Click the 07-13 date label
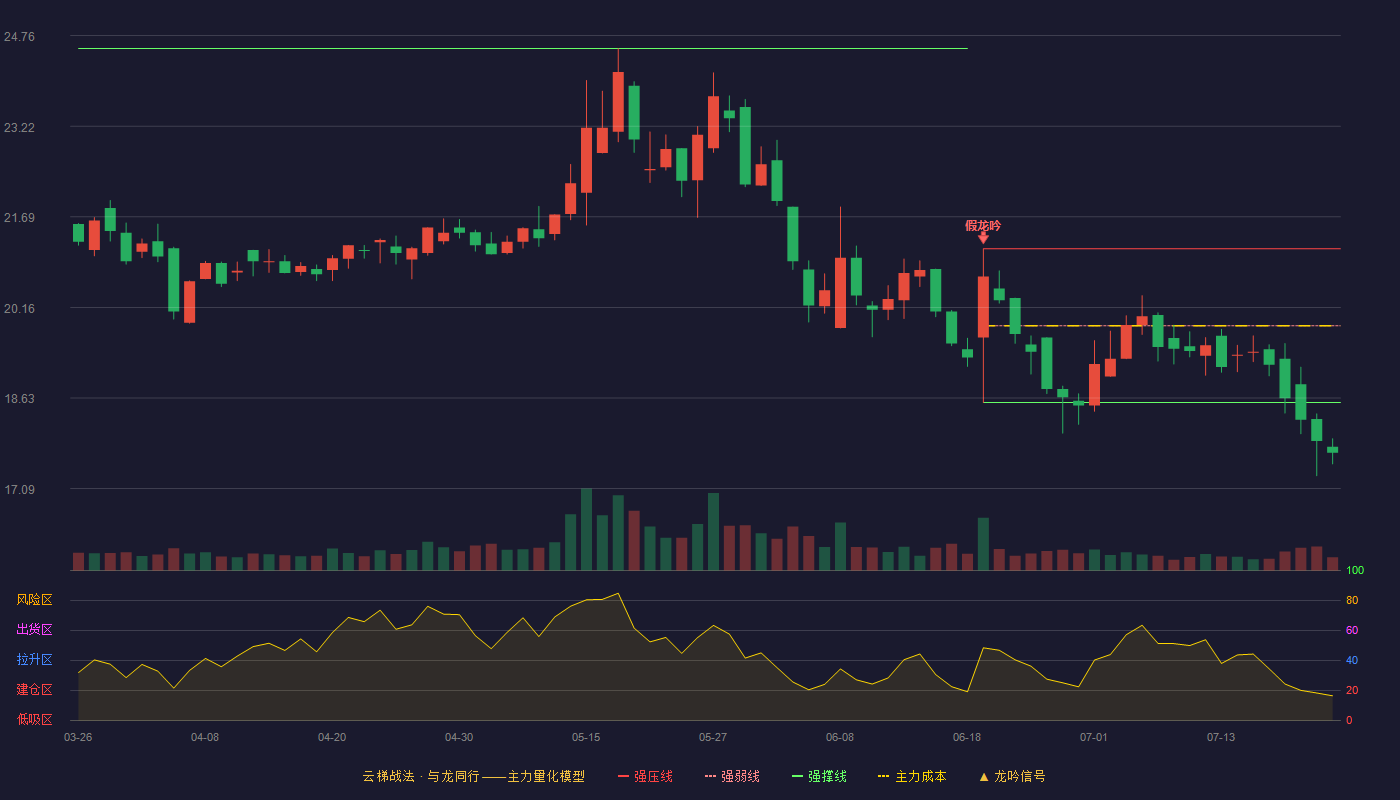 [x=1221, y=737]
